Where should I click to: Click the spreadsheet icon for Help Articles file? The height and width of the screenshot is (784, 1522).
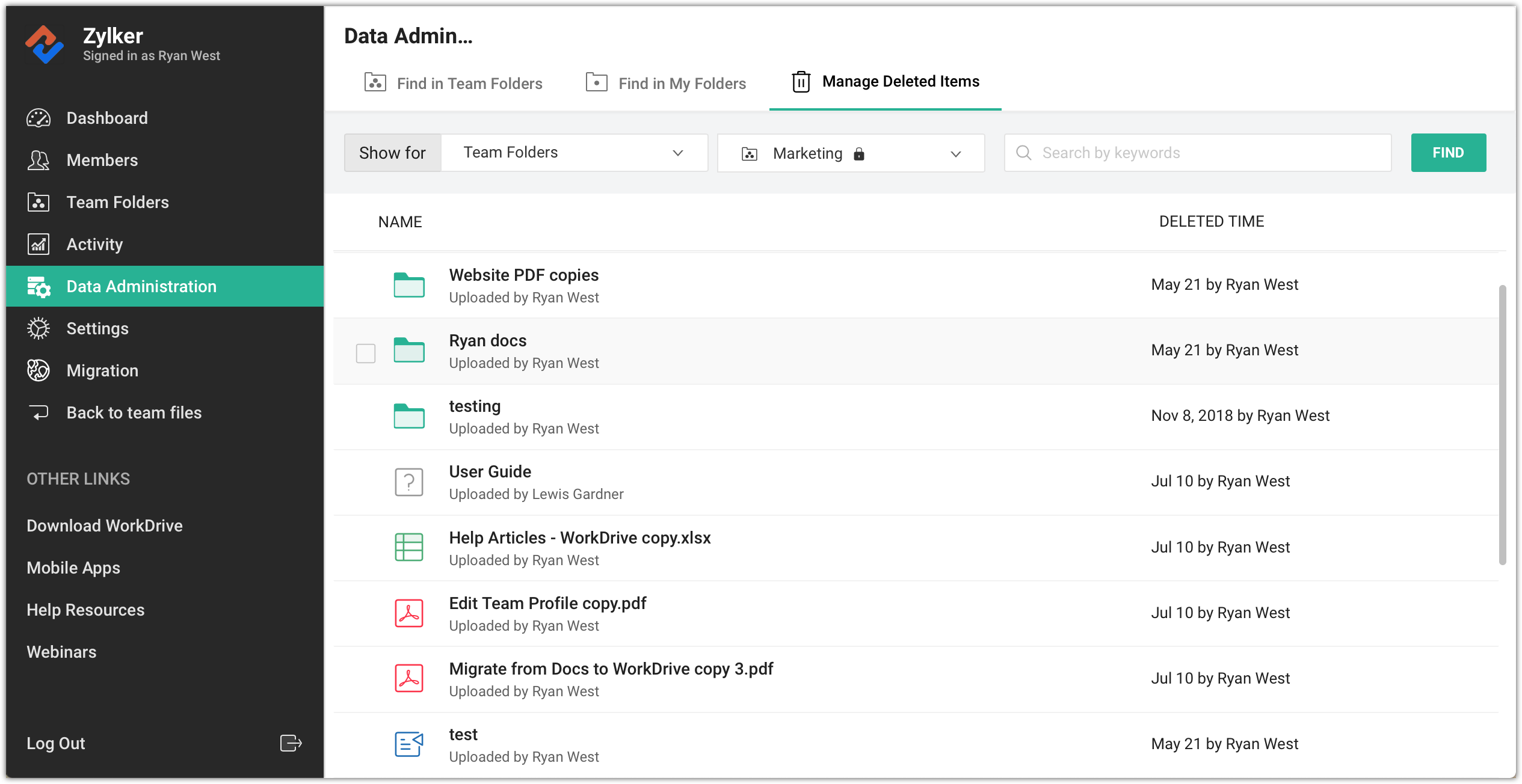click(x=409, y=547)
